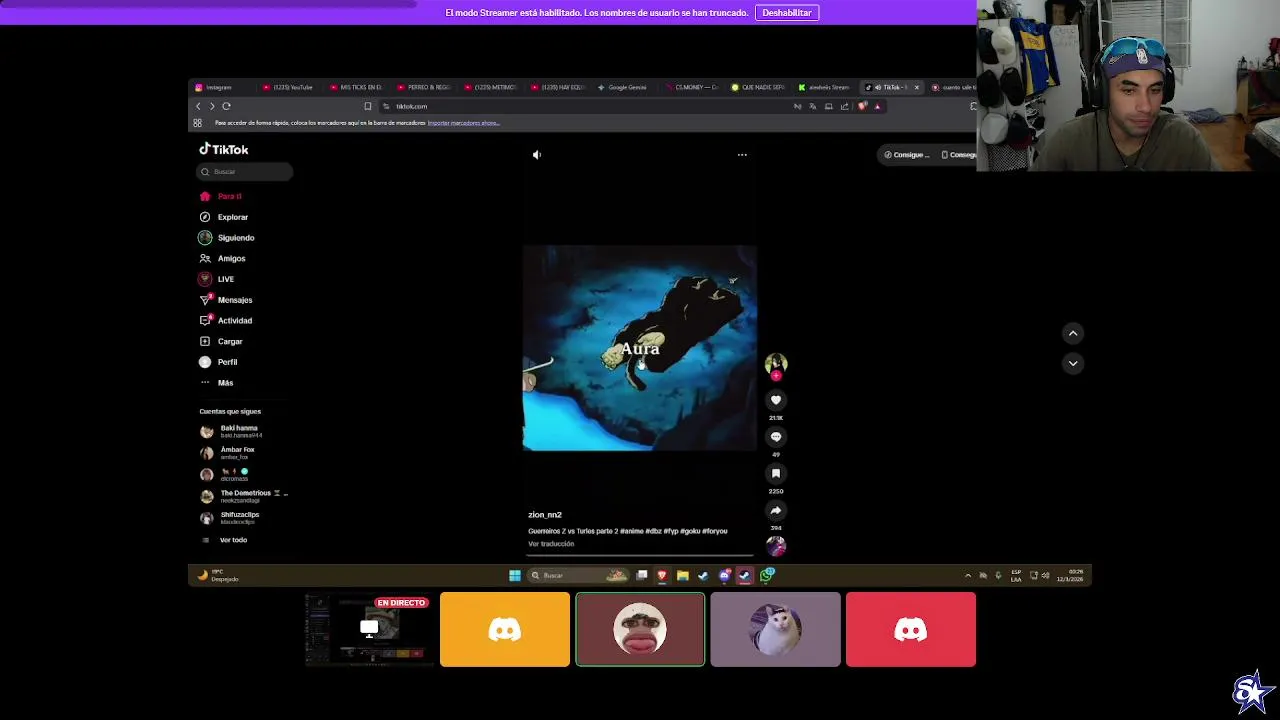The width and height of the screenshot is (1280, 720).
Task: Share the video using arrow icon
Action: 776,510
